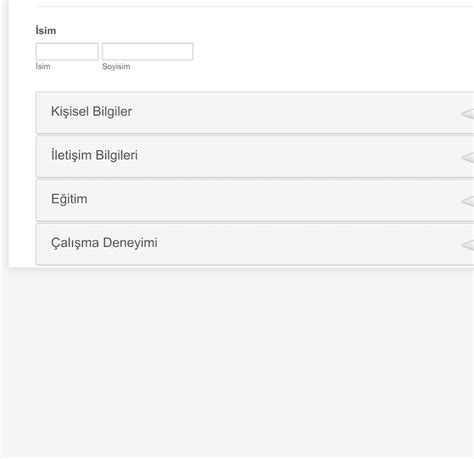This screenshot has height=459, width=474.
Task: Click the gray empty area below the form
Action: pyautogui.click(x=237, y=362)
